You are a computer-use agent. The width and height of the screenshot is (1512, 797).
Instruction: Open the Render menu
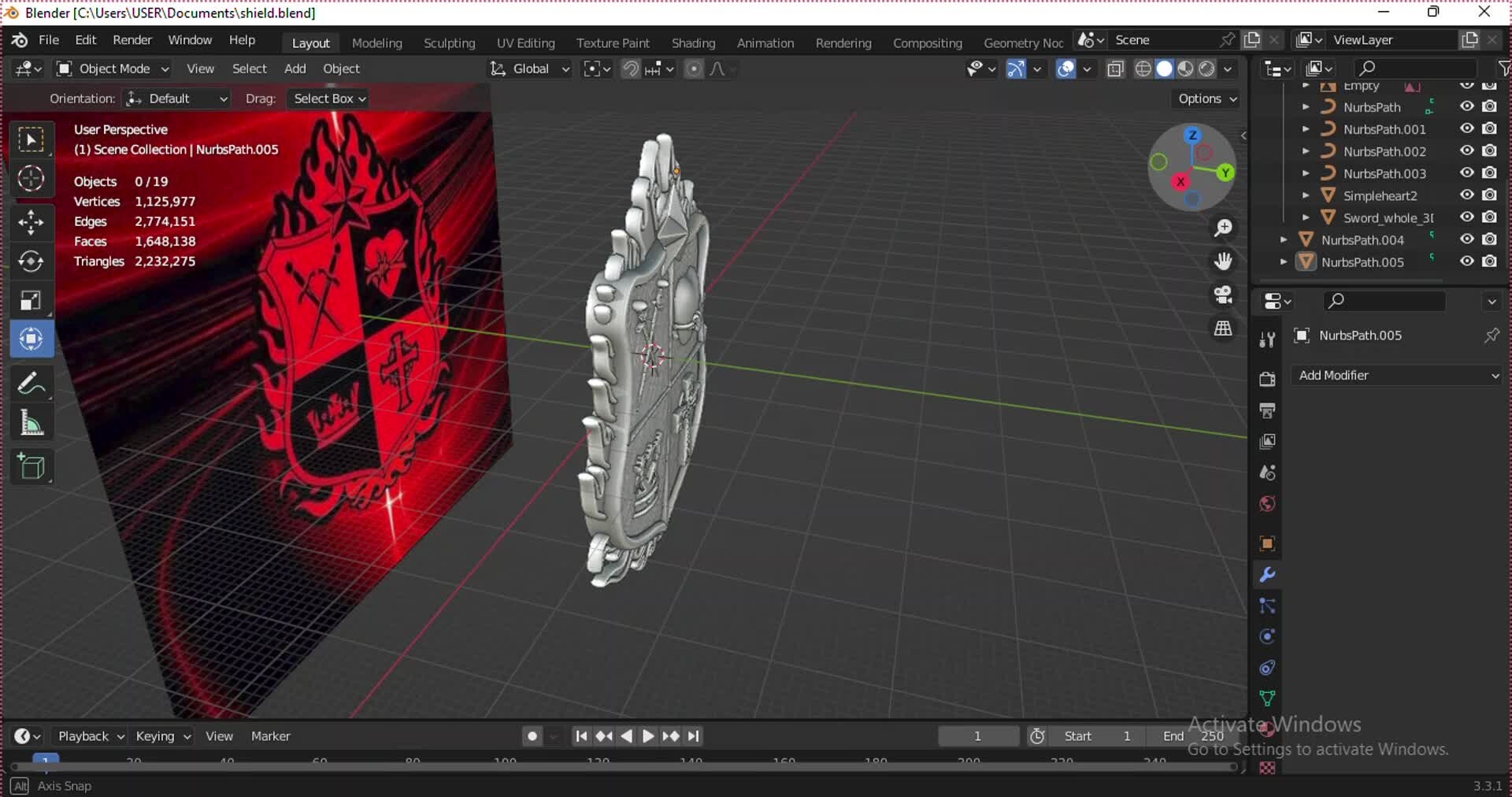pyautogui.click(x=132, y=39)
